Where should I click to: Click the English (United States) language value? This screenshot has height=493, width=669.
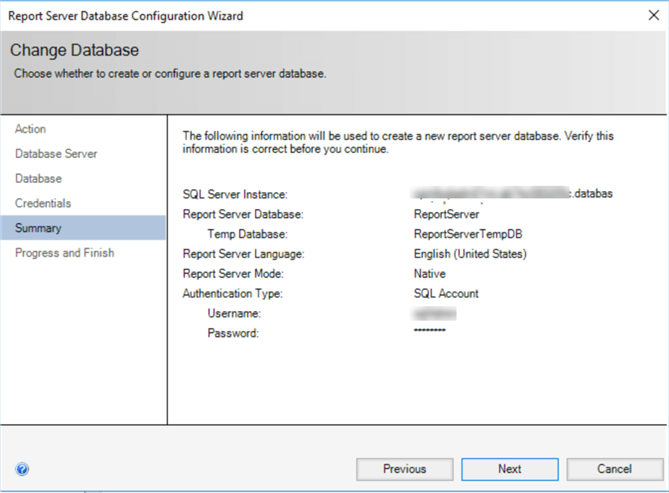click(x=470, y=254)
